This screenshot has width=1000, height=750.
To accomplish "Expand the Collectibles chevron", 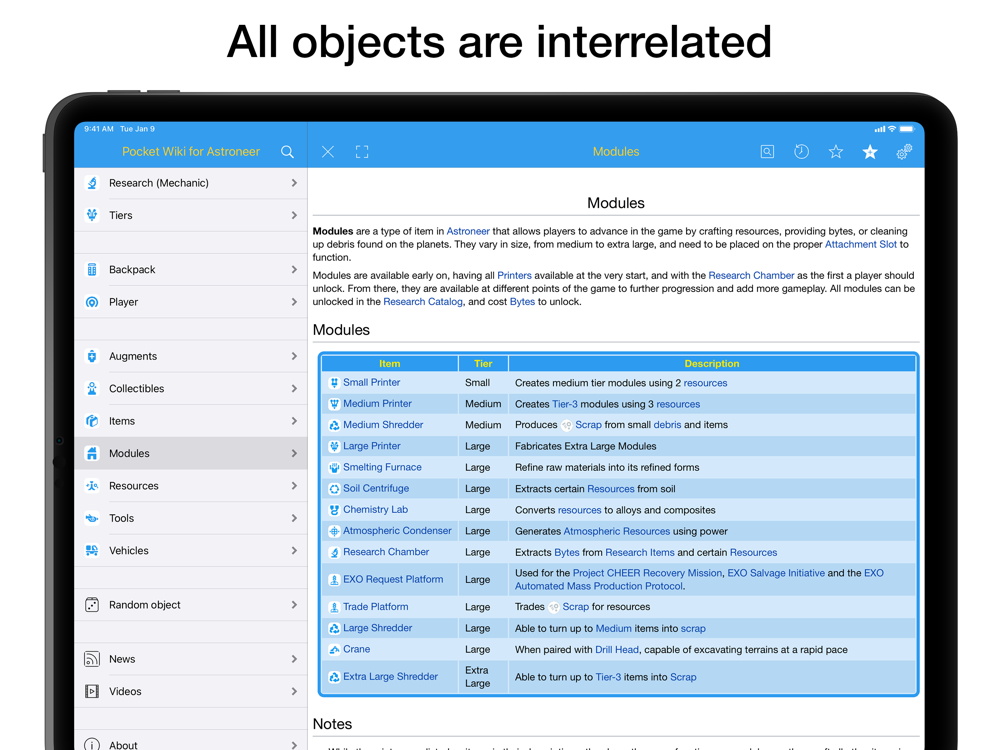I will 294,388.
